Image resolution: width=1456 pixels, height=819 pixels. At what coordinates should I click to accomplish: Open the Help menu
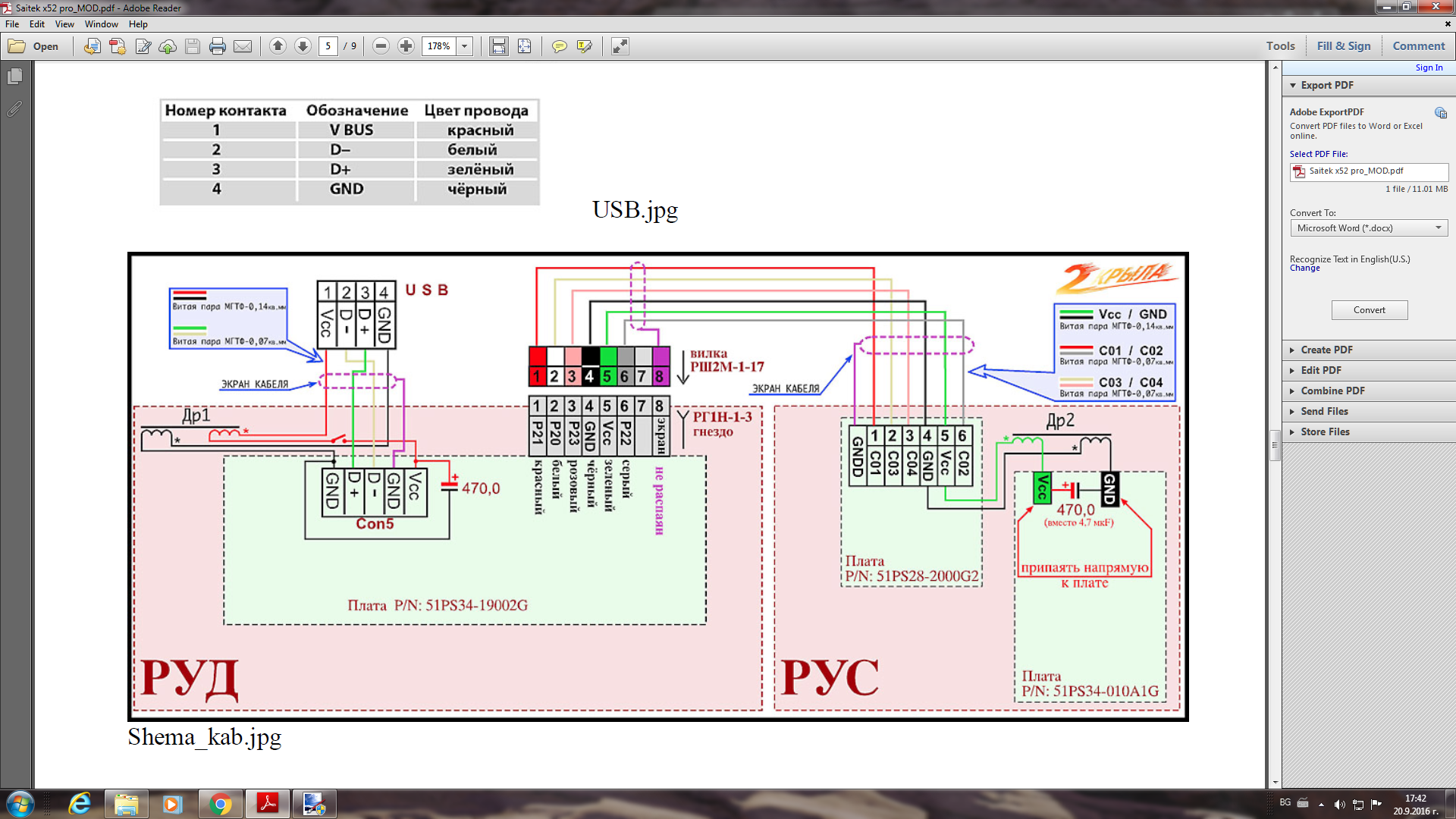138,24
